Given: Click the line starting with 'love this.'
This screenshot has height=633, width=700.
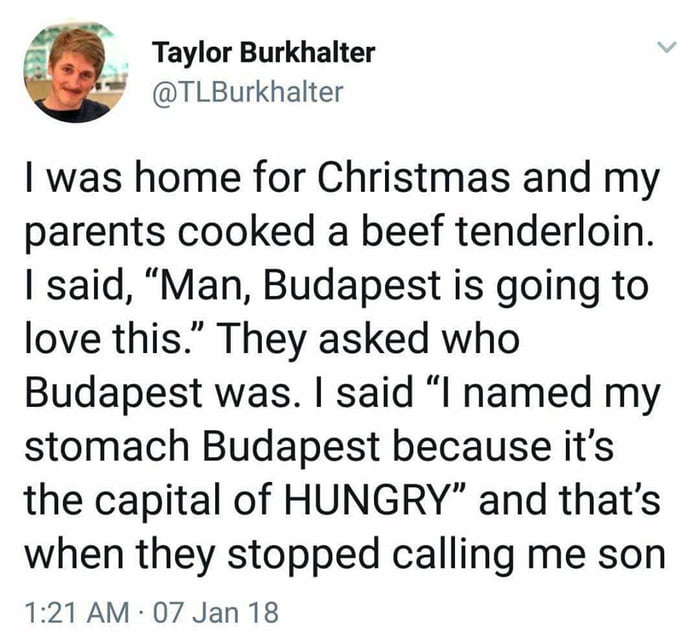Looking at the screenshot, I should [272, 342].
